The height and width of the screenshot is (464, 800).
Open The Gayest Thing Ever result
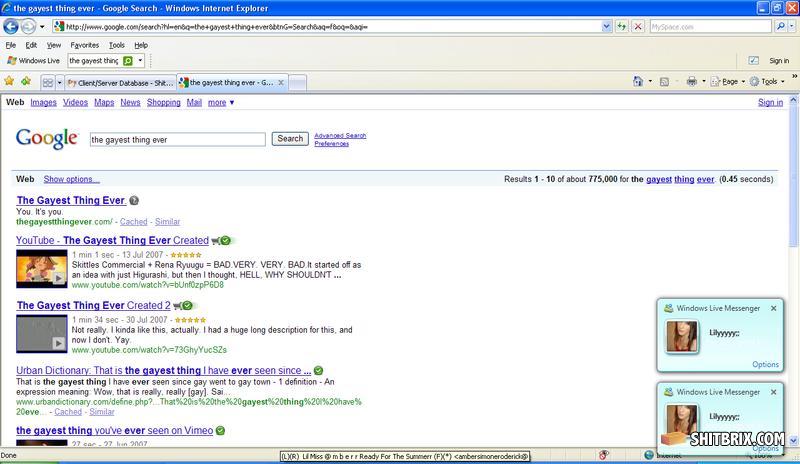(71, 200)
